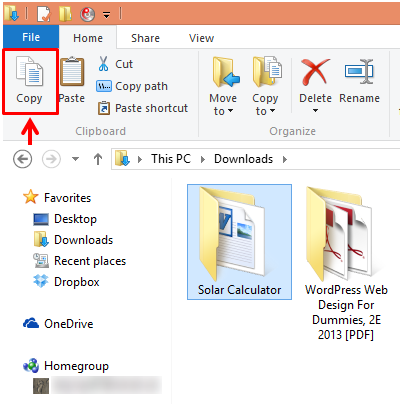Click the Paste shortcut option

pyautogui.click(x=143, y=108)
